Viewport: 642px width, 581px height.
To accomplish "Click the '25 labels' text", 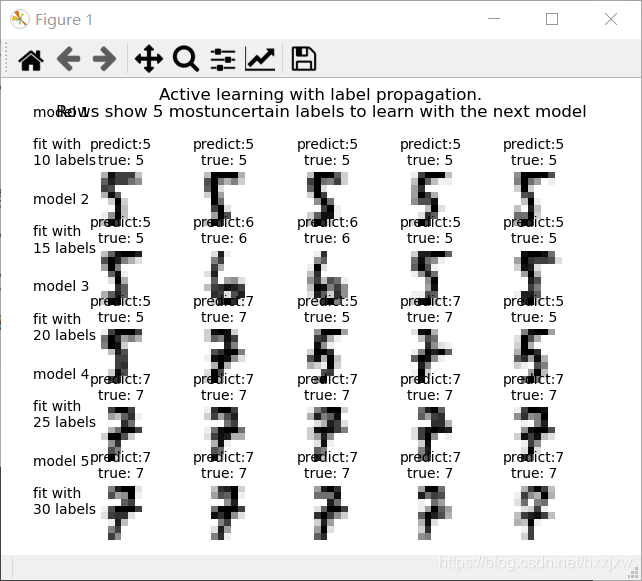I will tap(64, 422).
